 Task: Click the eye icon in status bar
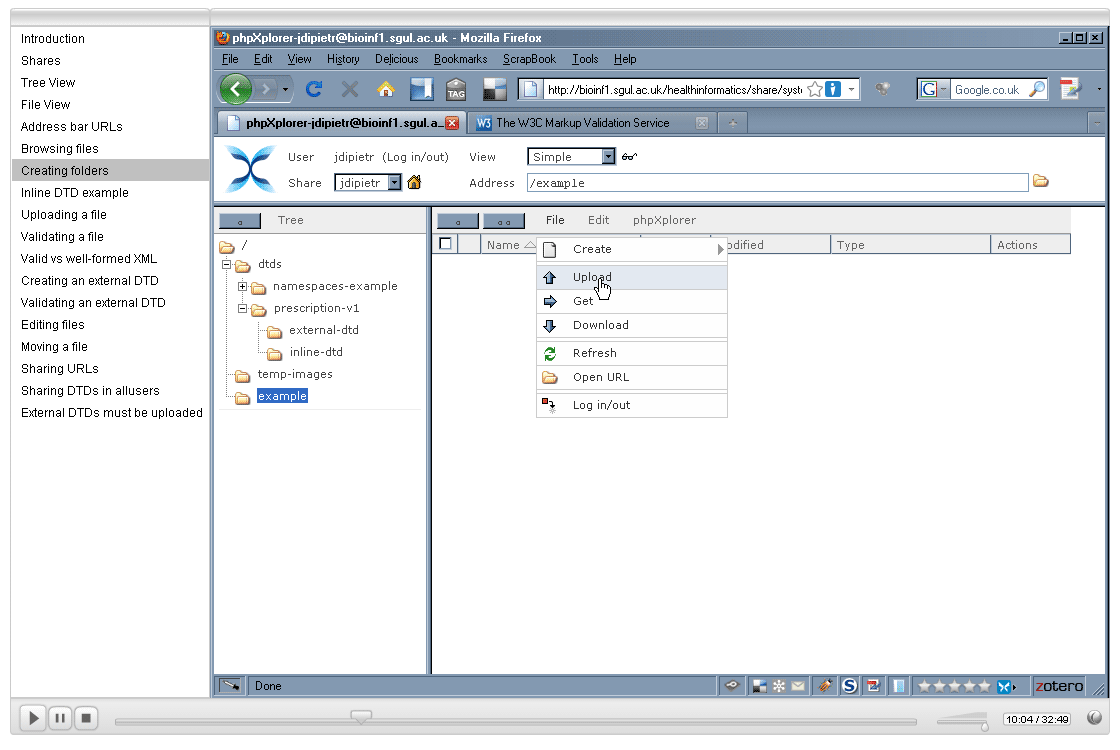[731, 686]
